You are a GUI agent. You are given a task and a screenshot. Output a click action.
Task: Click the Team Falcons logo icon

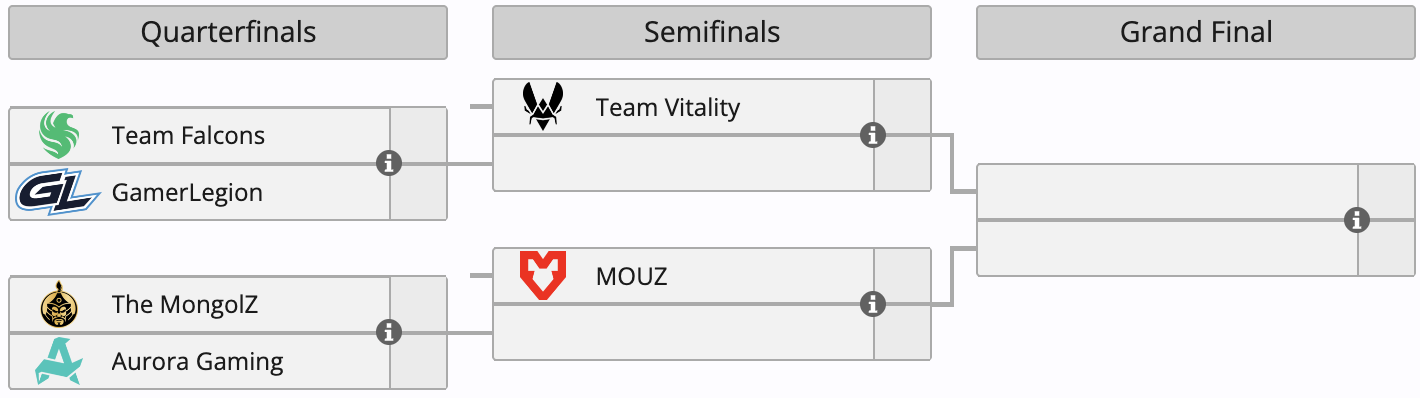[x=58, y=135]
